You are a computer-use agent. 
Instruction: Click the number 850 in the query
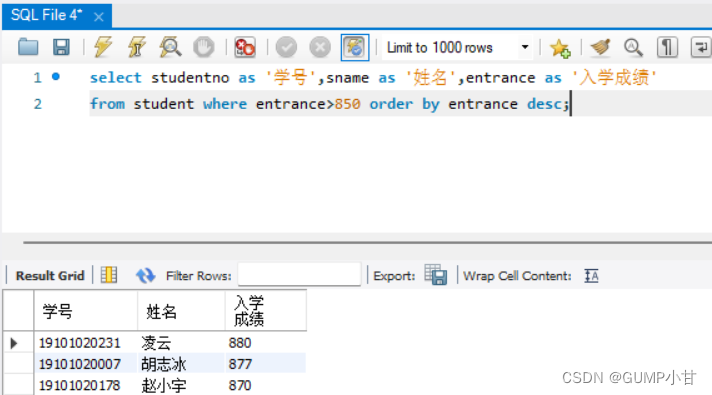tap(347, 104)
